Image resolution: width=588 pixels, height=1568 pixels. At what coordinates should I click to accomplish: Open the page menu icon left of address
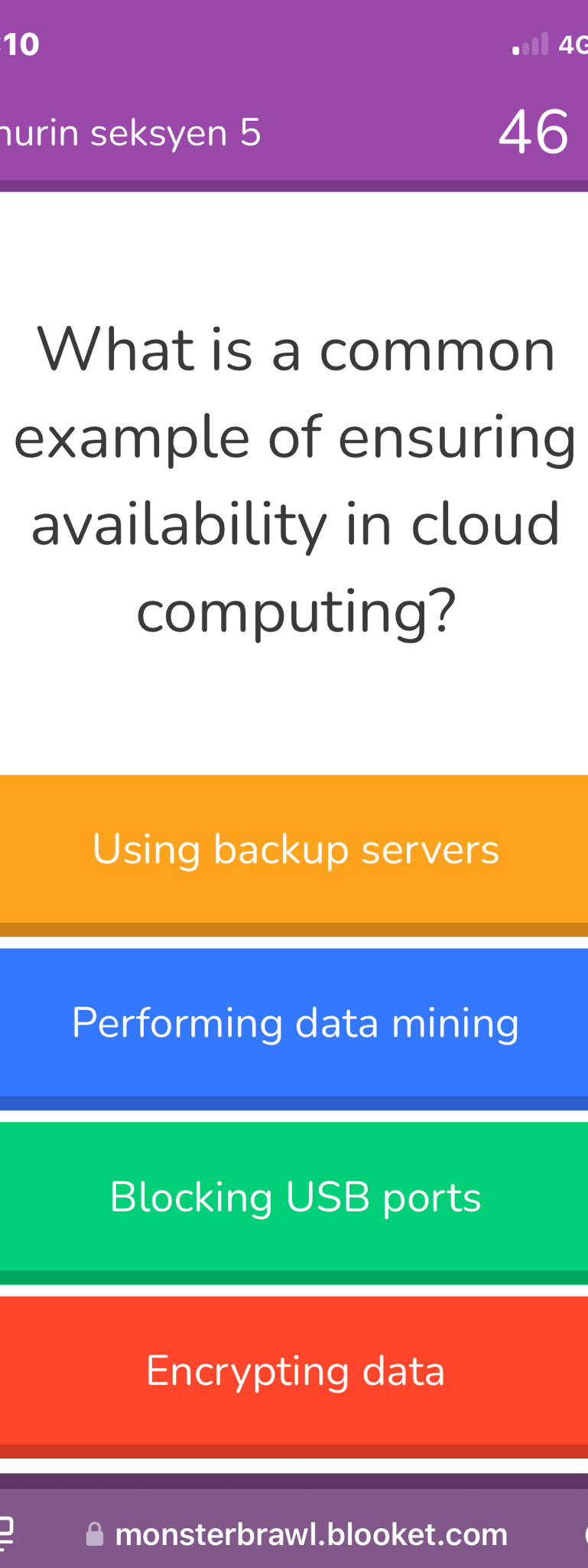[6, 1533]
